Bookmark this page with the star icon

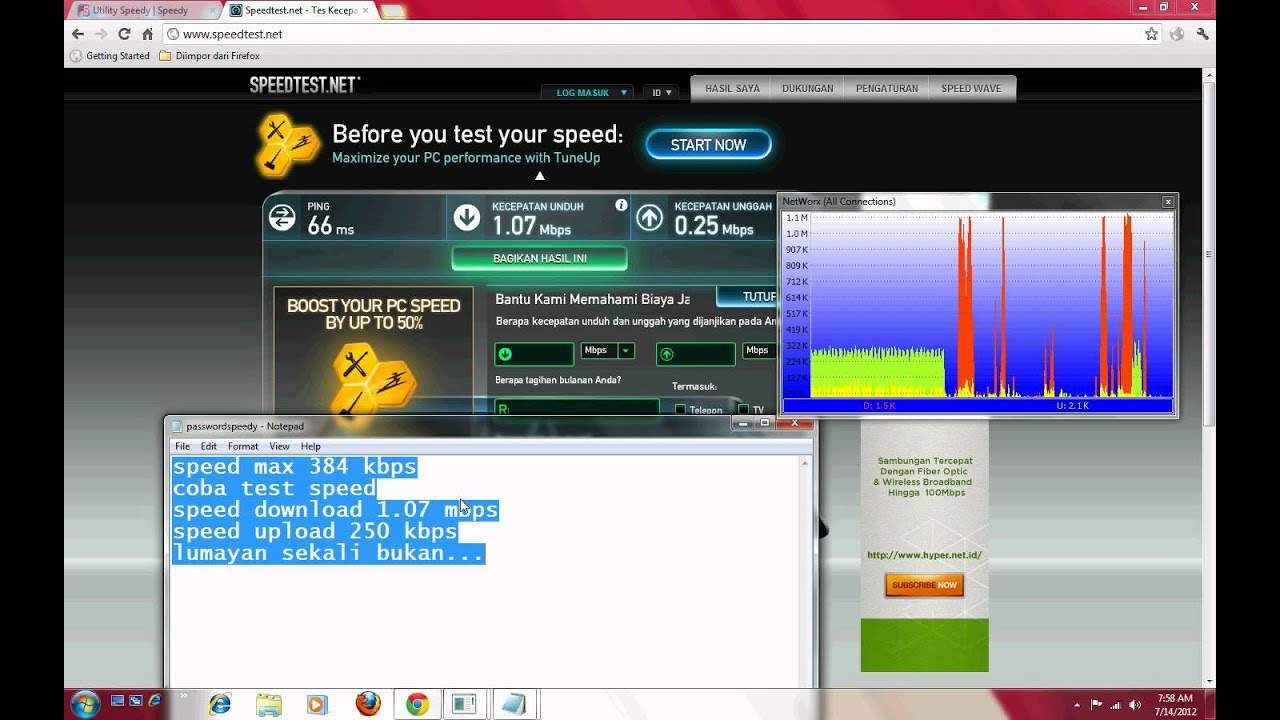(1151, 34)
